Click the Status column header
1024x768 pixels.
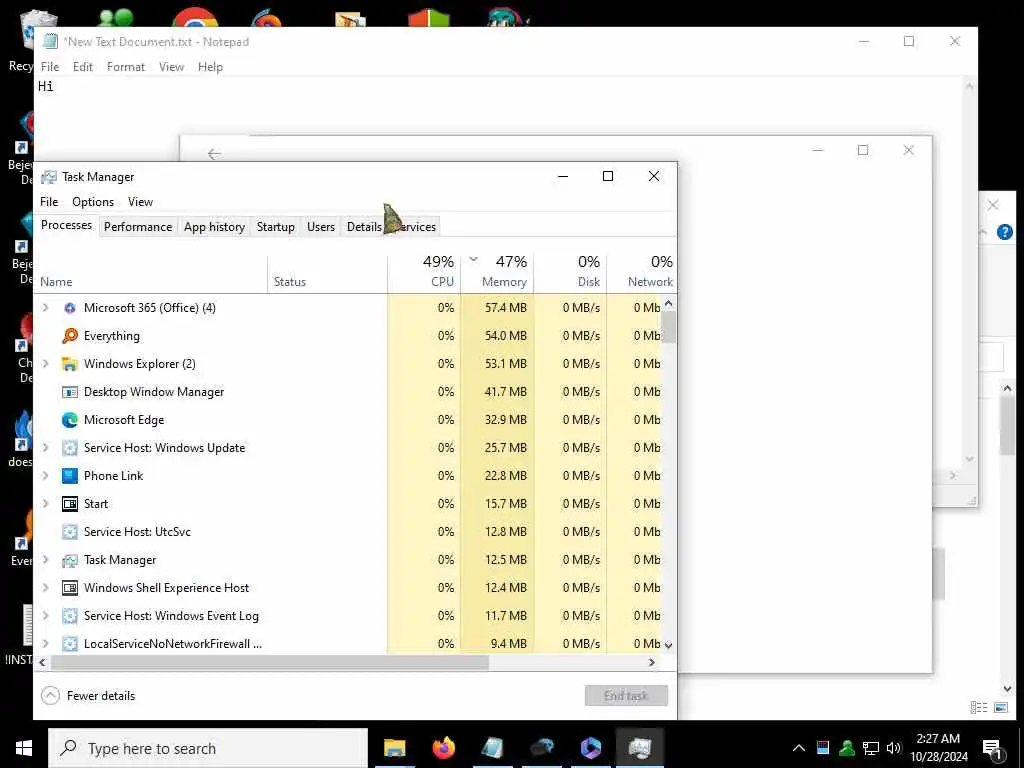coord(327,272)
